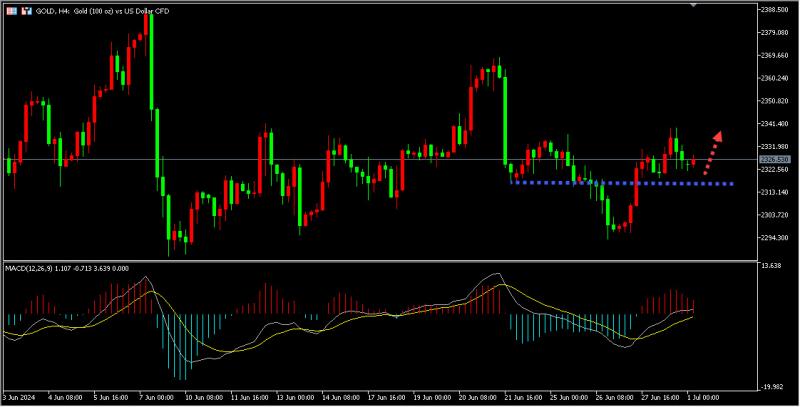
Task: Click the 1 Jul 00:00 time label
Action: tap(704, 397)
